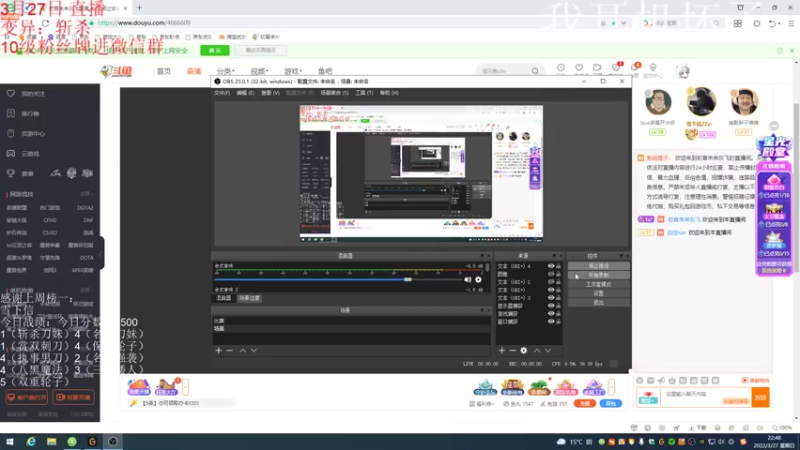Click 开始录制 button in OBS controls
Screen dimensions: 800x450
(598, 275)
